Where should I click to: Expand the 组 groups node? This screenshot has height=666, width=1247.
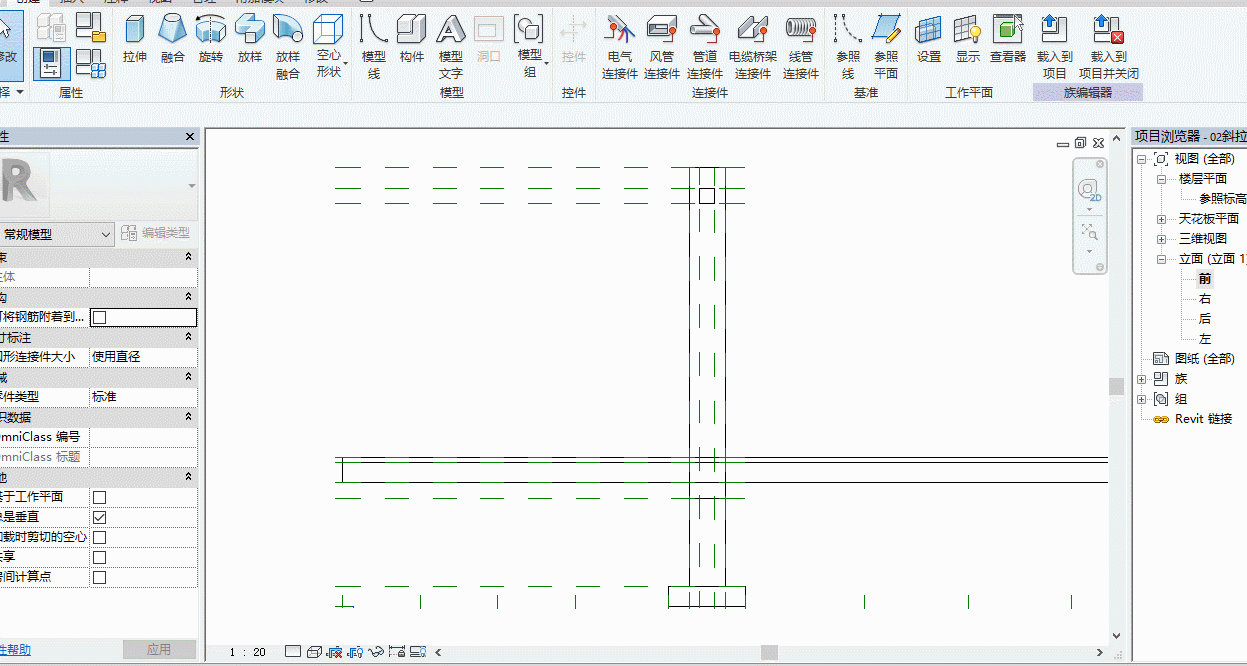pyautogui.click(x=1141, y=399)
